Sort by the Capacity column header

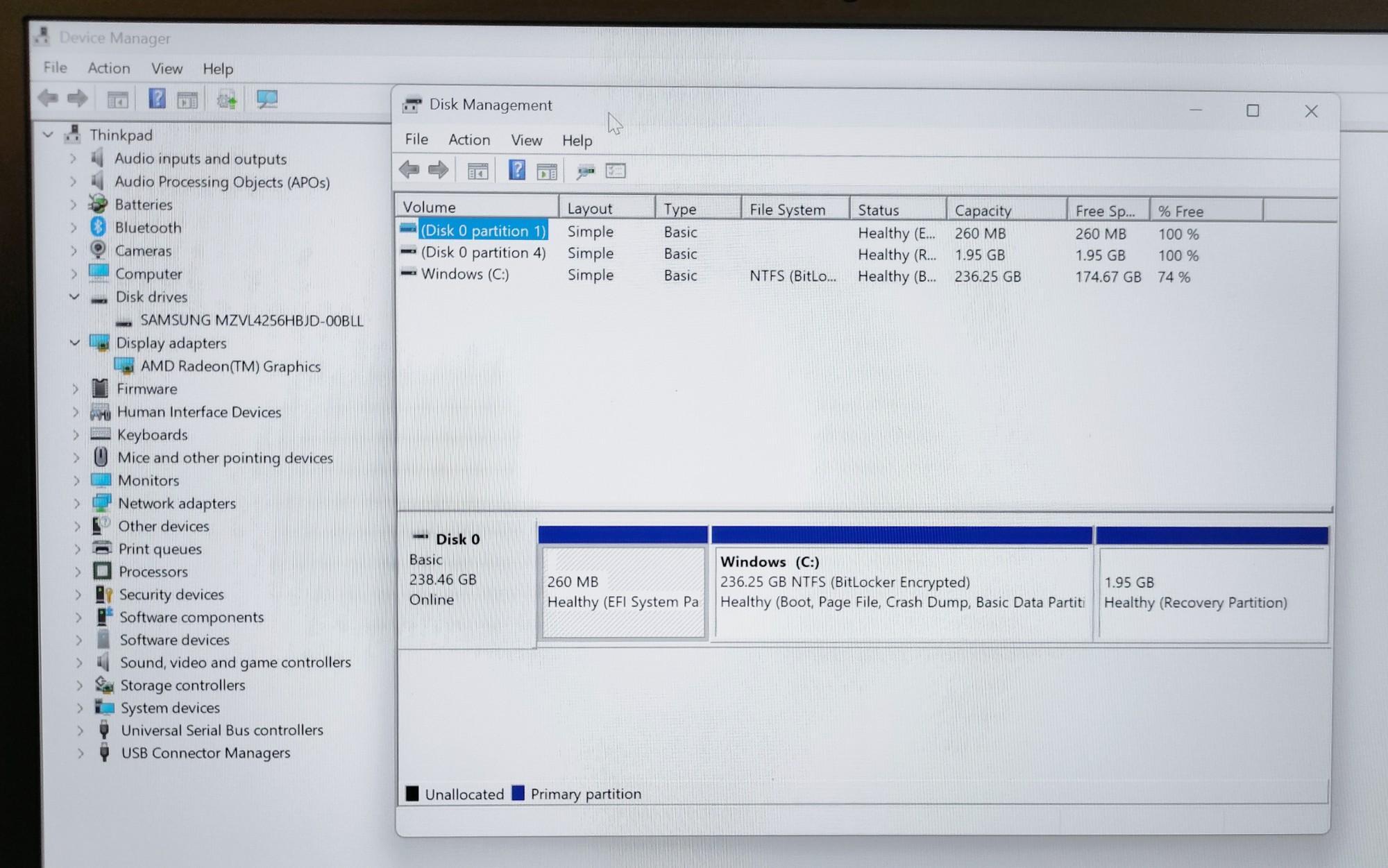click(x=1006, y=210)
